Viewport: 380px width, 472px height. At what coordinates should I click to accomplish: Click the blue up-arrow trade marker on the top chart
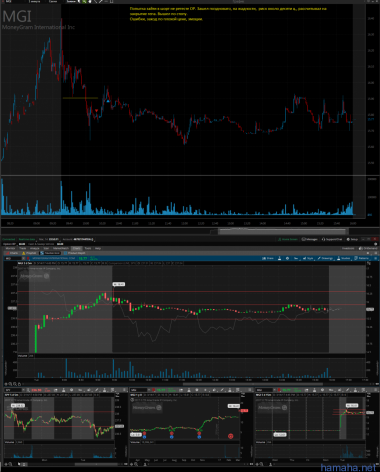coord(108,101)
